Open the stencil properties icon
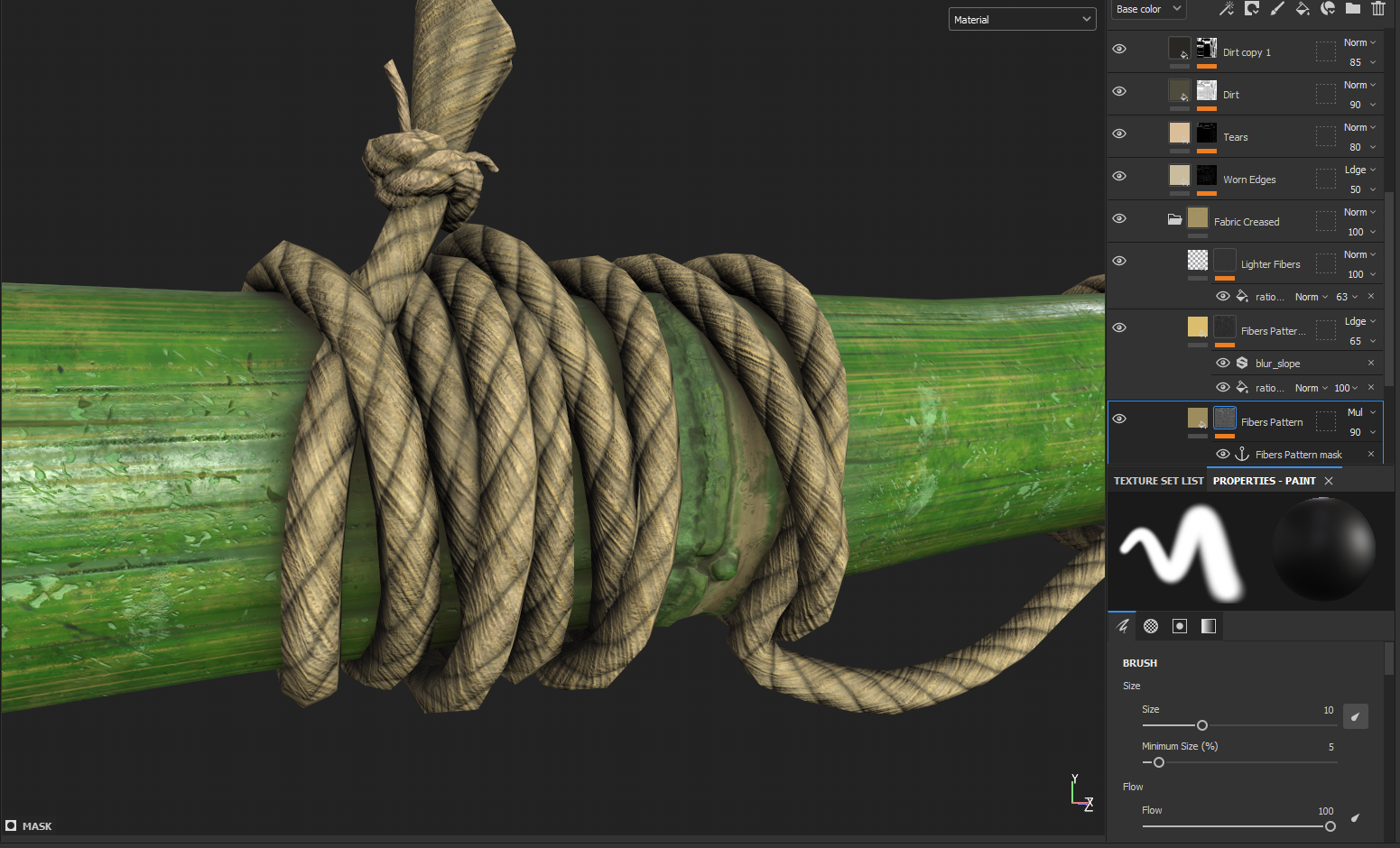This screenshot has width=1400, height=848. click(x=1180, y=626)
